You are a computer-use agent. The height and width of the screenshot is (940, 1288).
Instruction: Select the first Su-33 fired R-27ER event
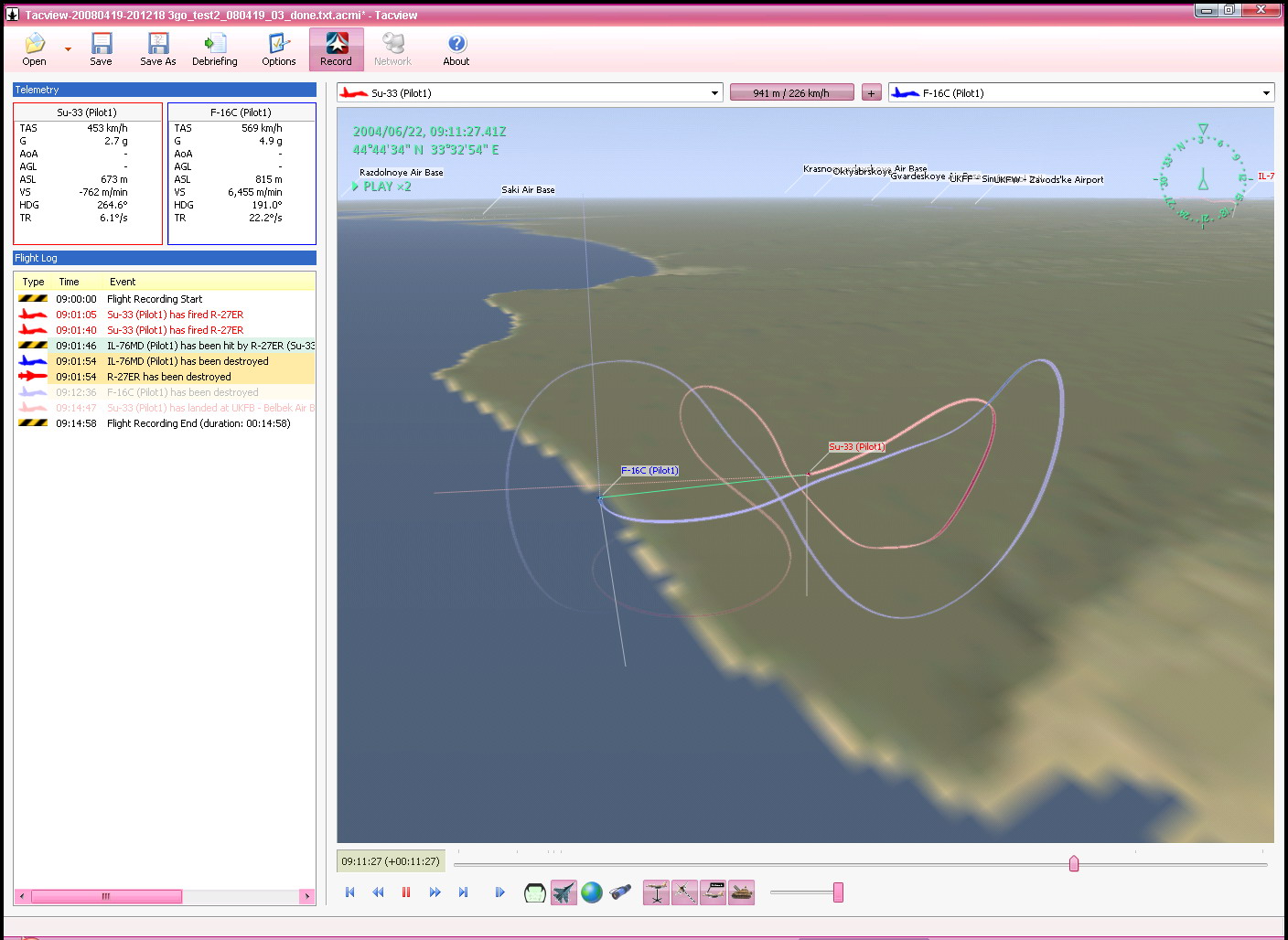tap(175, 315)
